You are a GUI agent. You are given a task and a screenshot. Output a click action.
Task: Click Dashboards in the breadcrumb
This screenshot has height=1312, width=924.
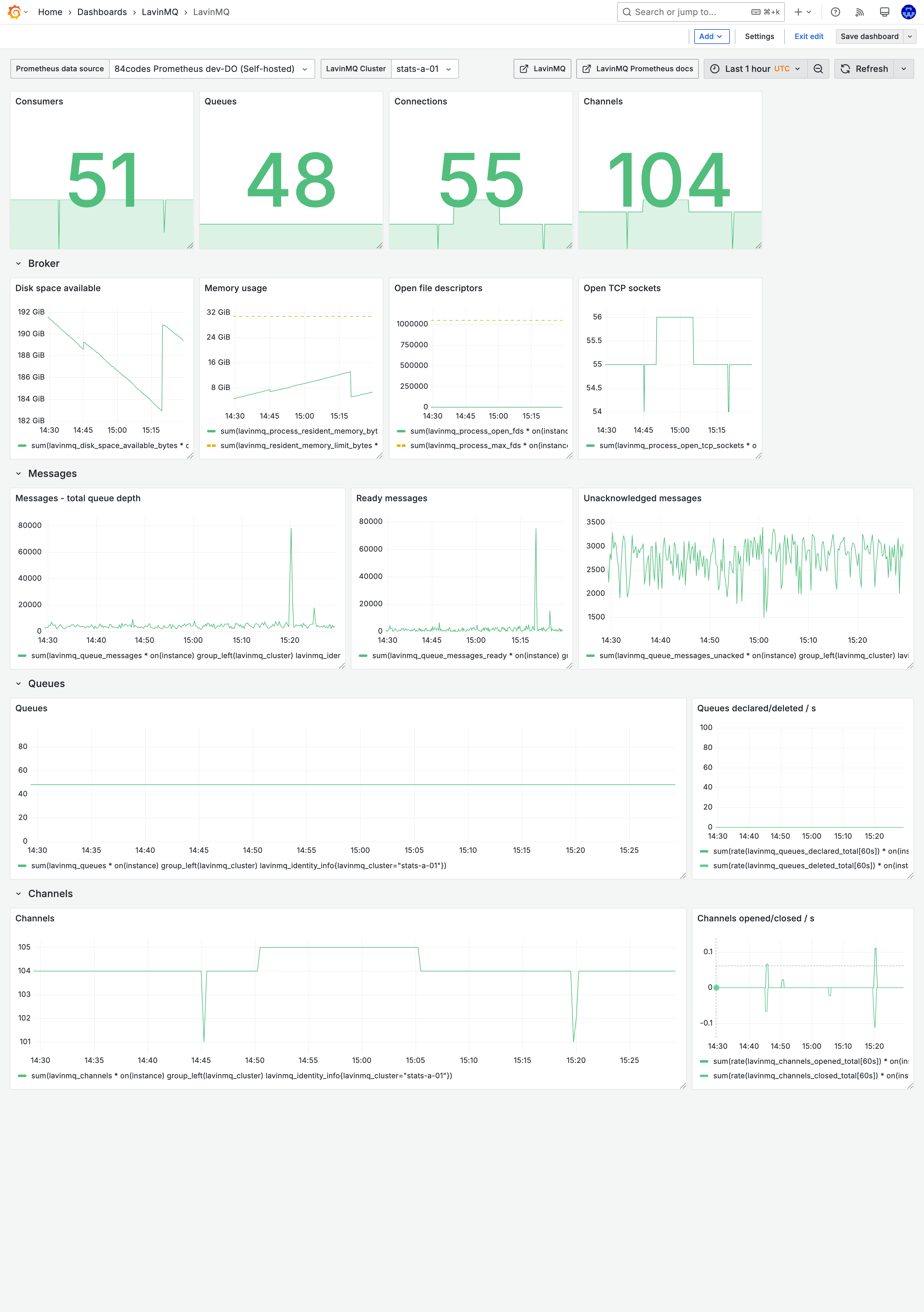point(102,12)
